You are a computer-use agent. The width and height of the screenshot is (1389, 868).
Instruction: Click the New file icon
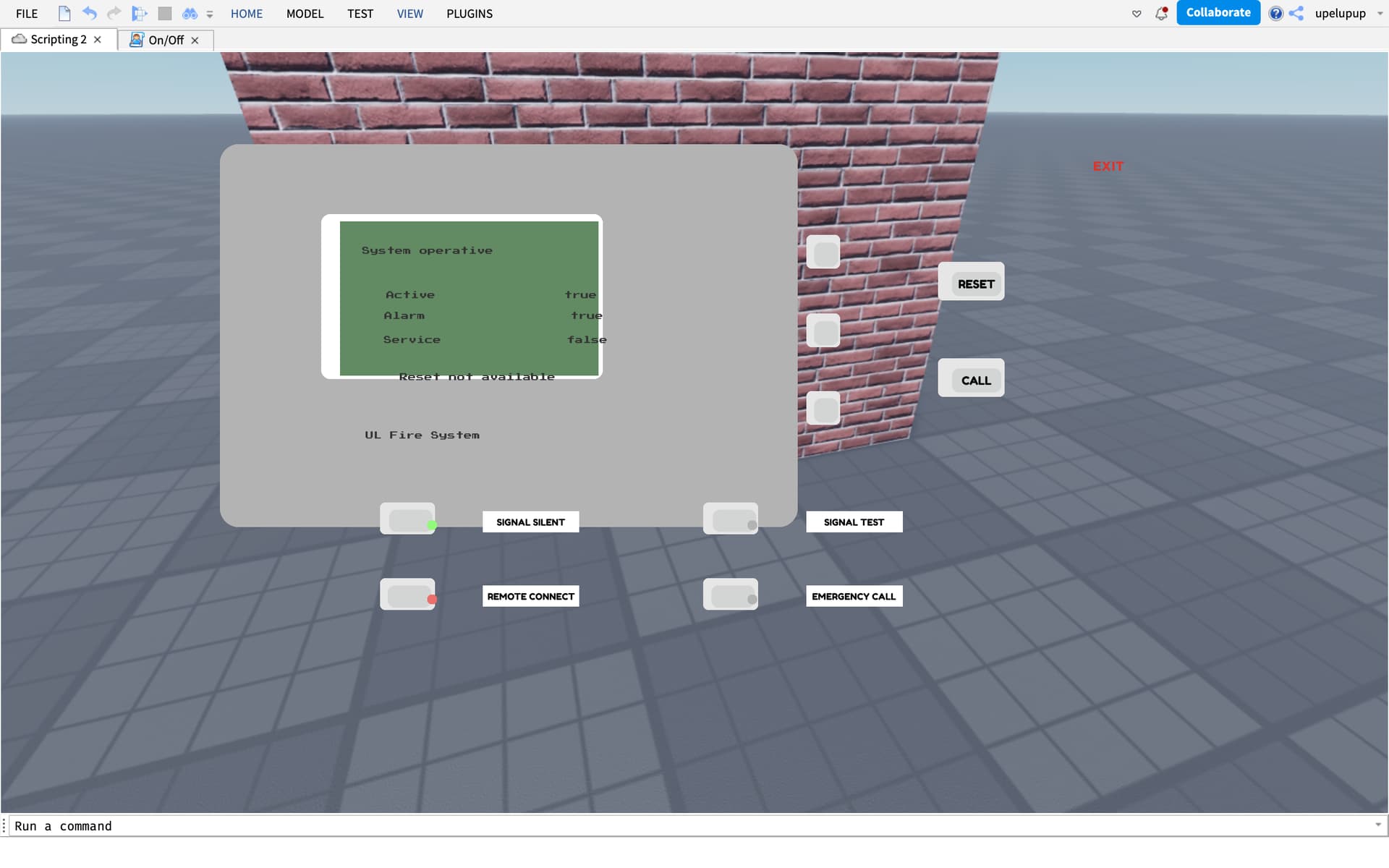64,13
